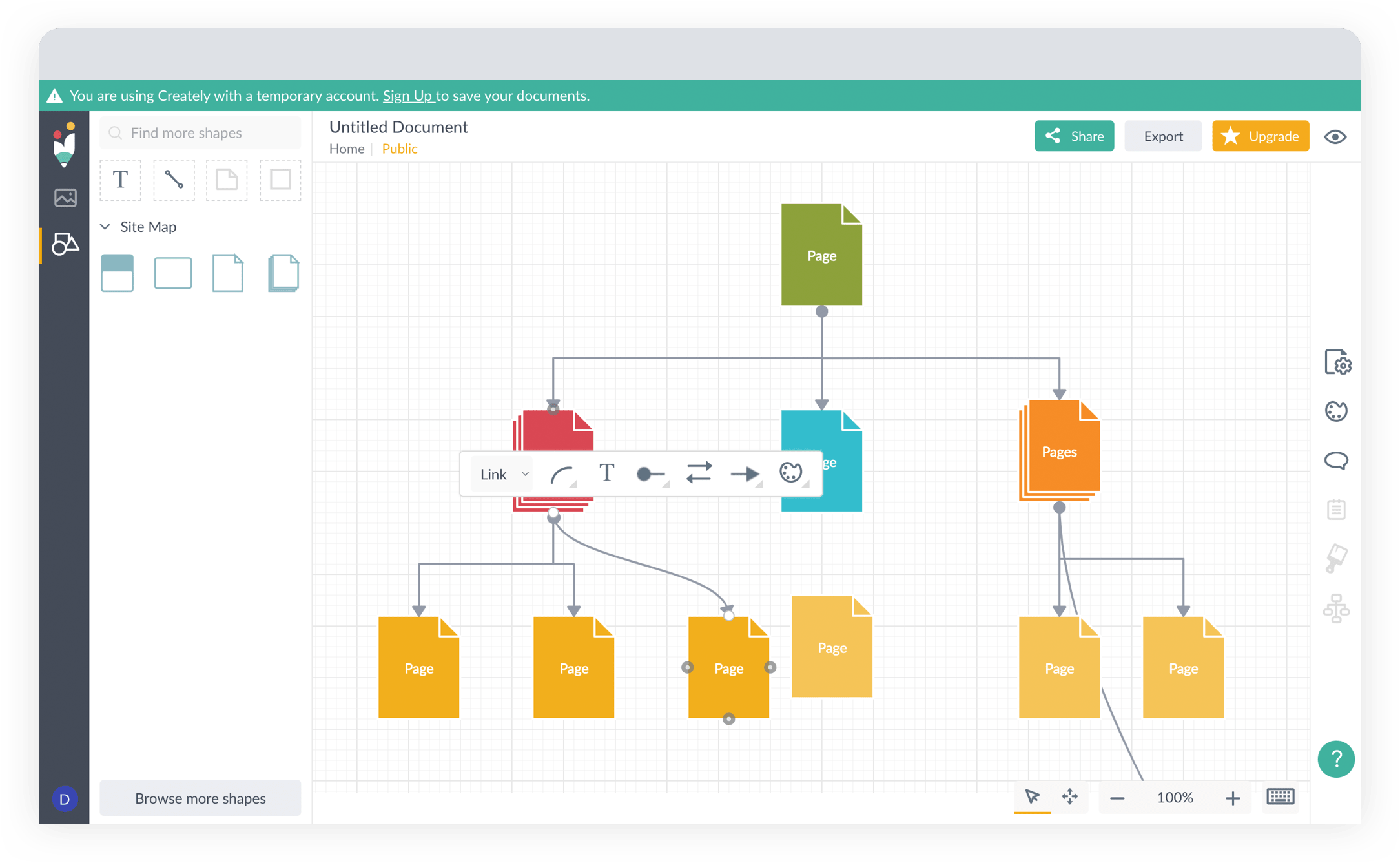1400x863 pixels.
Task: Activate the pointer selection tool
Action: pos(1032,797)
